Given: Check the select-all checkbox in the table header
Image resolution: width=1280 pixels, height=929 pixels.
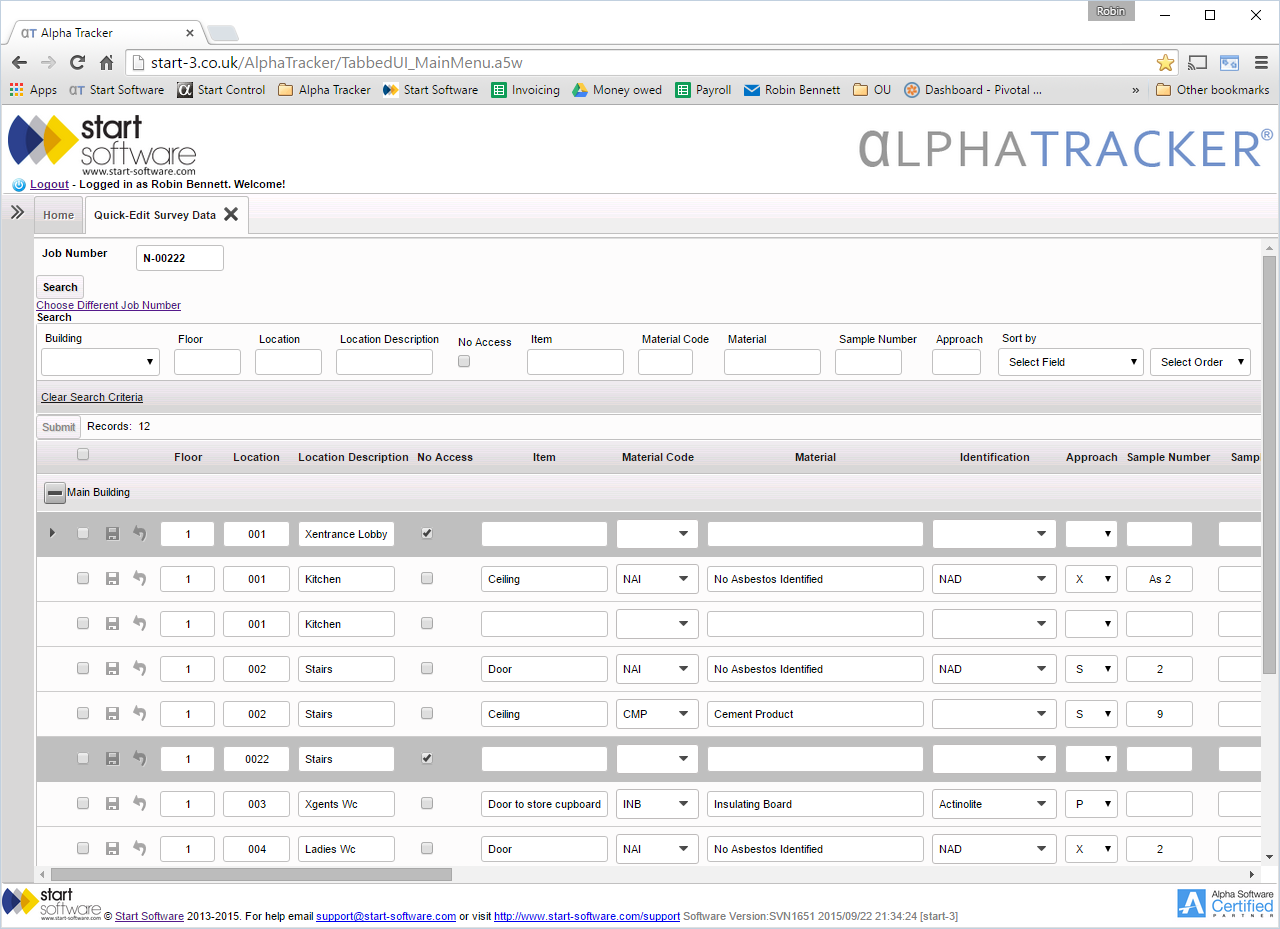Looking at the screenshot, I should [83, 453].
